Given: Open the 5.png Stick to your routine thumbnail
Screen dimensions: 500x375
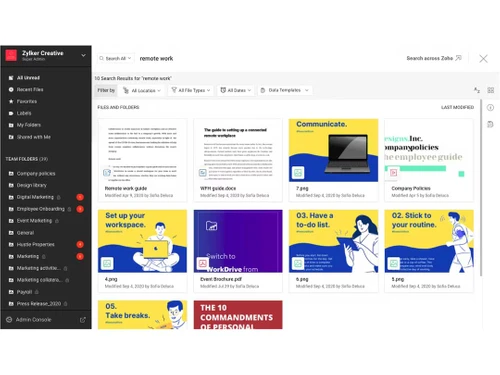Looking at the screenshot, I should point(429,241).
